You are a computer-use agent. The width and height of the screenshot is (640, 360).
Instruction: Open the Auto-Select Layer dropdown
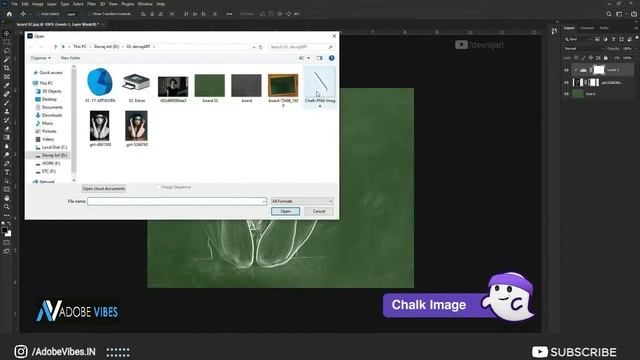tap(73, 14)
